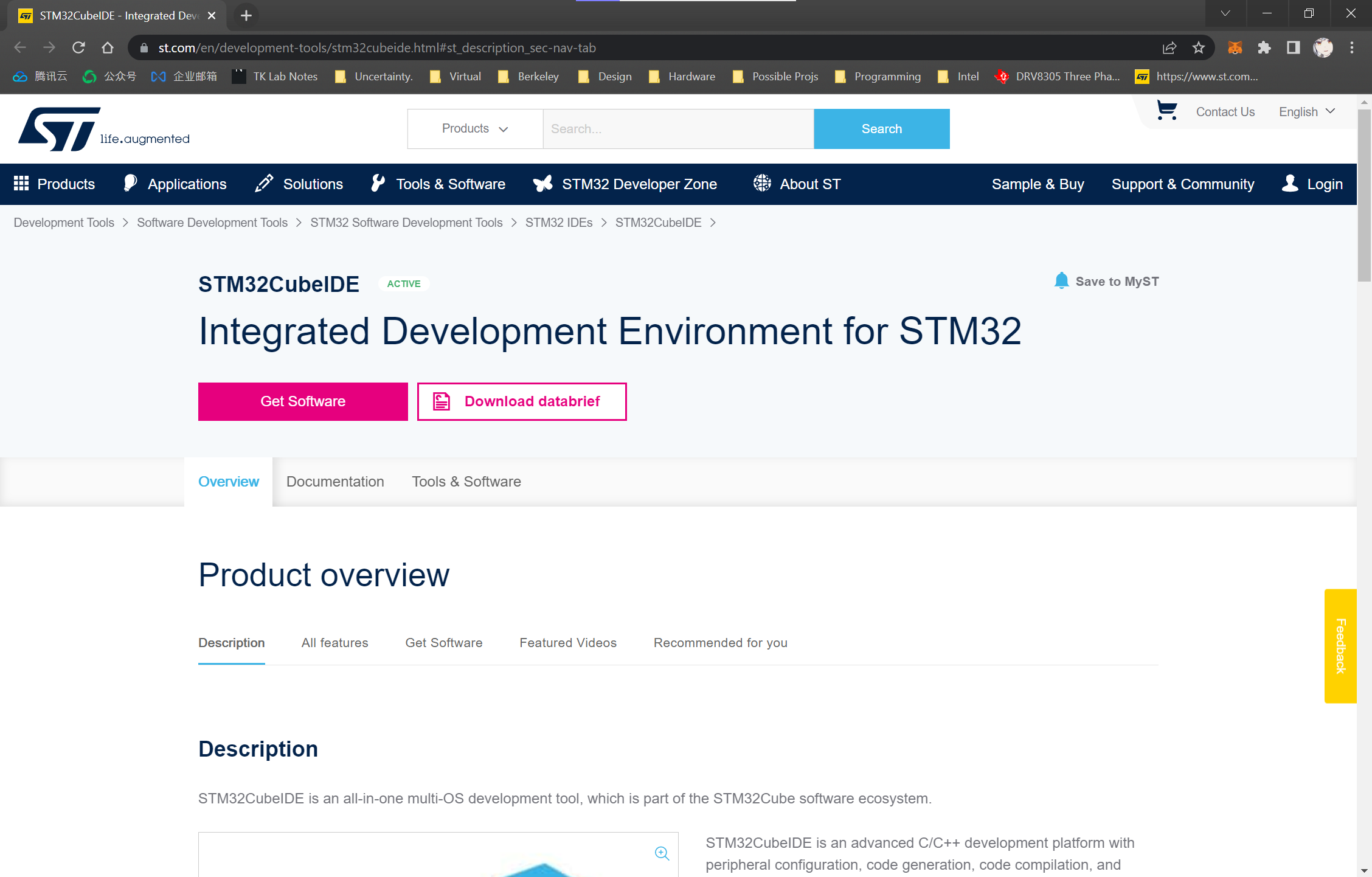This screenshot has width=1372, height=877.
Task: Click the pink Get Software button
Action: click(303, 401)
